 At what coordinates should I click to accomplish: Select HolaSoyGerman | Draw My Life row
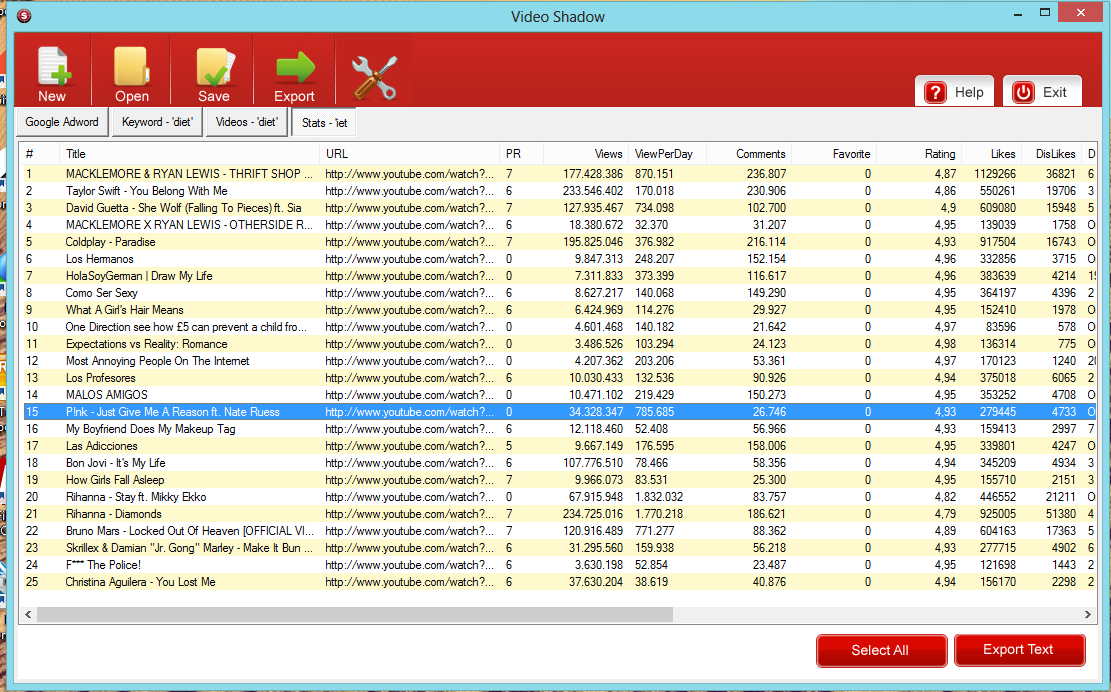[x=559, y=276]
